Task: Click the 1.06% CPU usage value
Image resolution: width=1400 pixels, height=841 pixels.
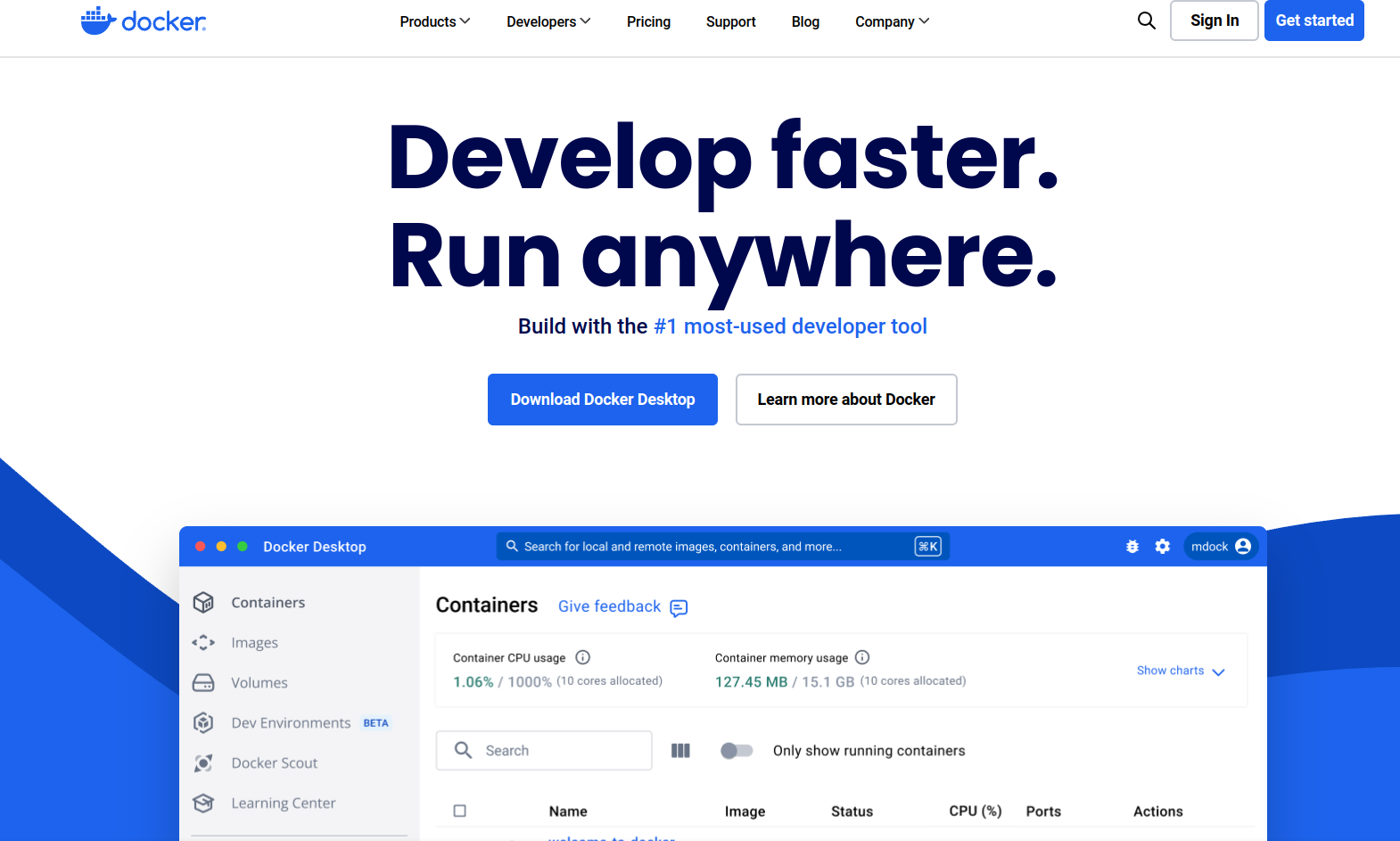Action: point(474,682)
